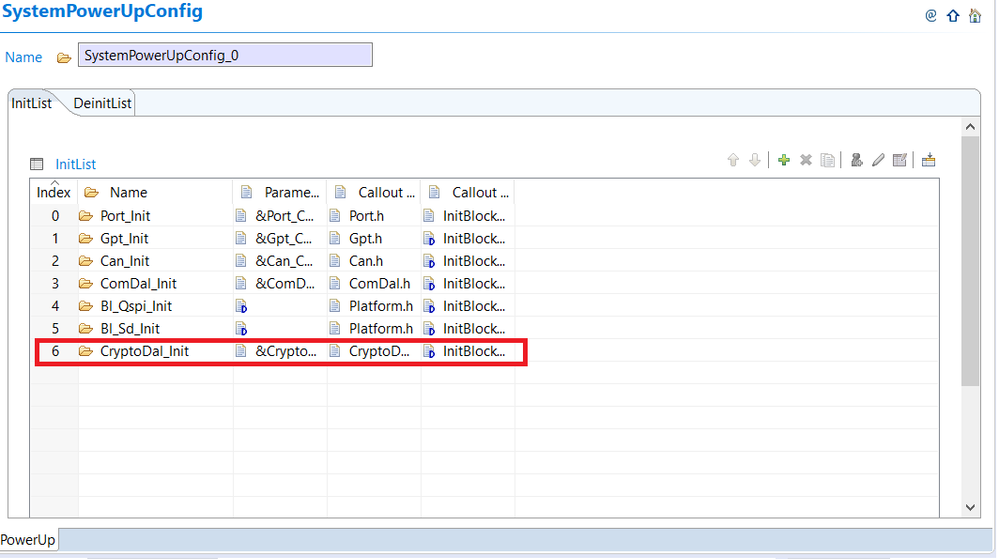Click the icon beside InitBlock in Gpt_Init row
The height and width of the screenshot is (559, 999).
pos(429,239)
